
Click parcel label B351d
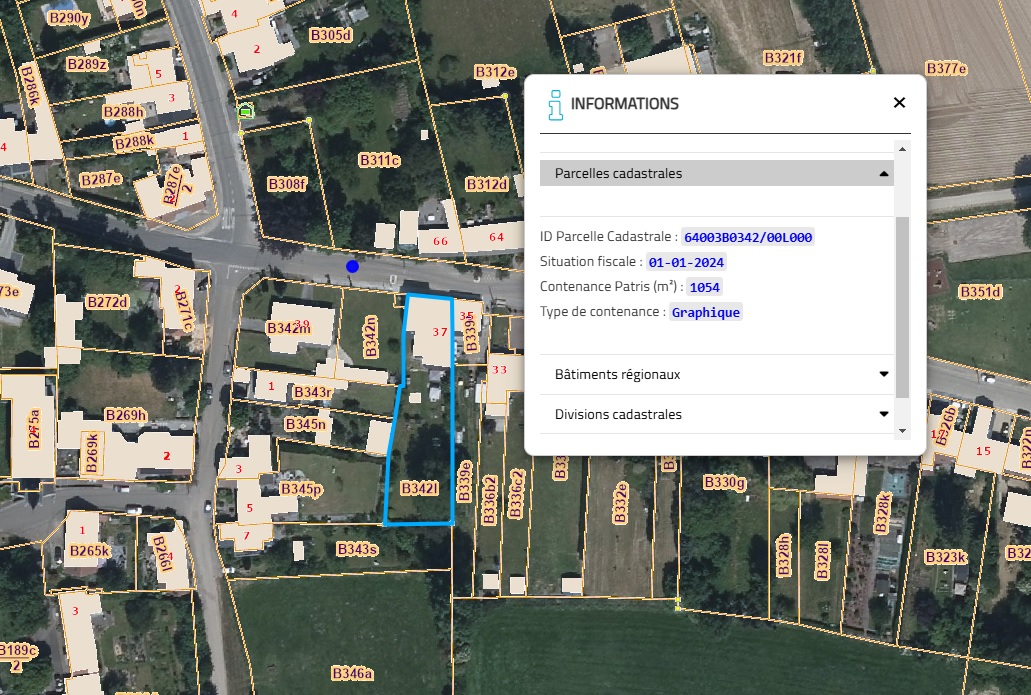click(980, 291)
